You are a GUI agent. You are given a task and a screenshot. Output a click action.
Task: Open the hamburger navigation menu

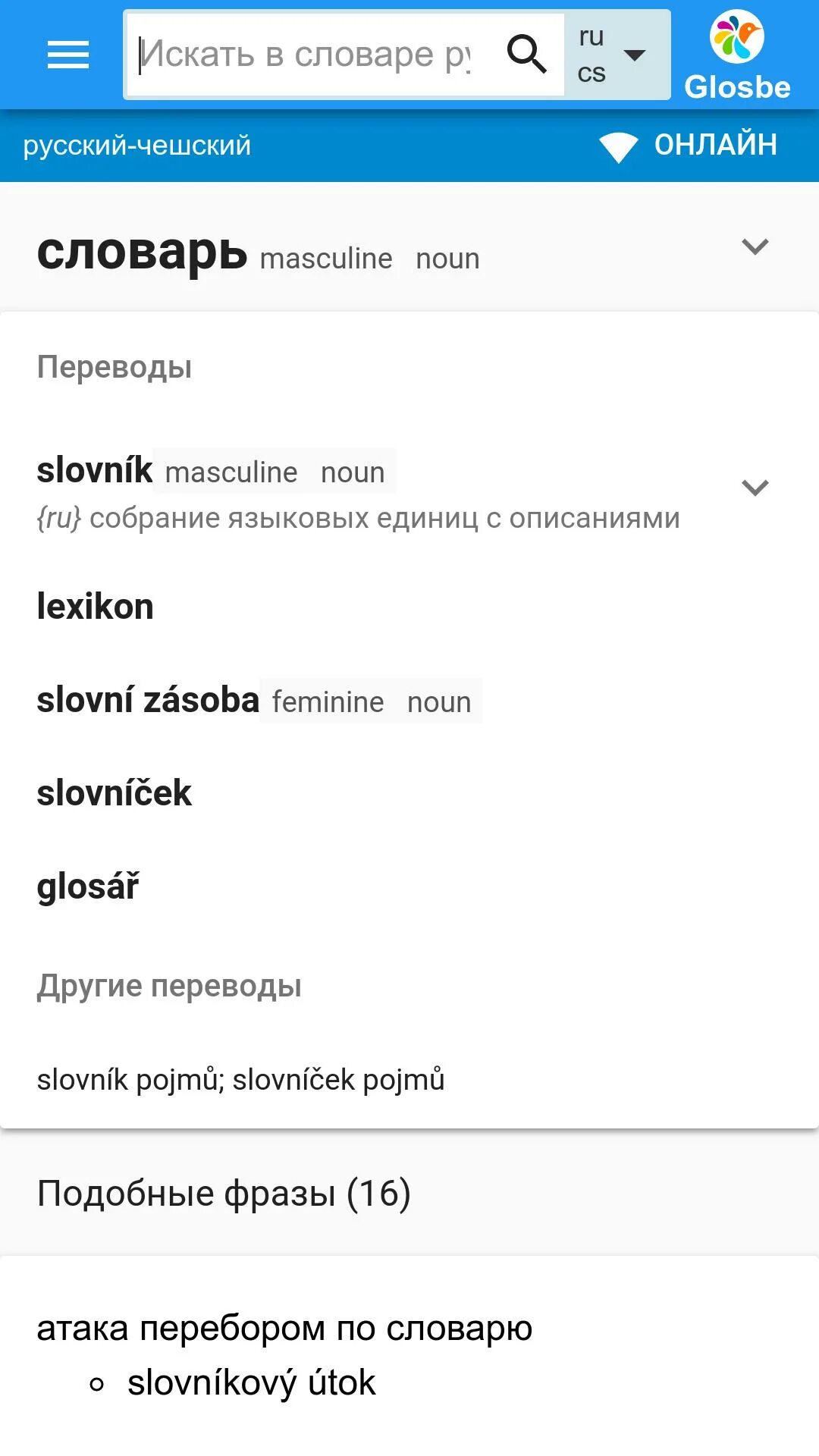click(x=68, y=55)
